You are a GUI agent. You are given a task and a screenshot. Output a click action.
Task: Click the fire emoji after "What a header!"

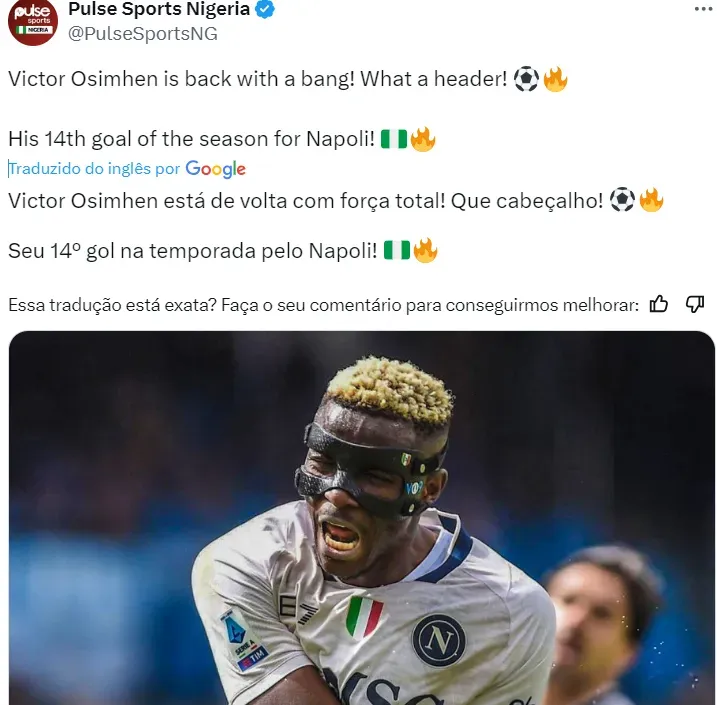[x=555, y=79]
